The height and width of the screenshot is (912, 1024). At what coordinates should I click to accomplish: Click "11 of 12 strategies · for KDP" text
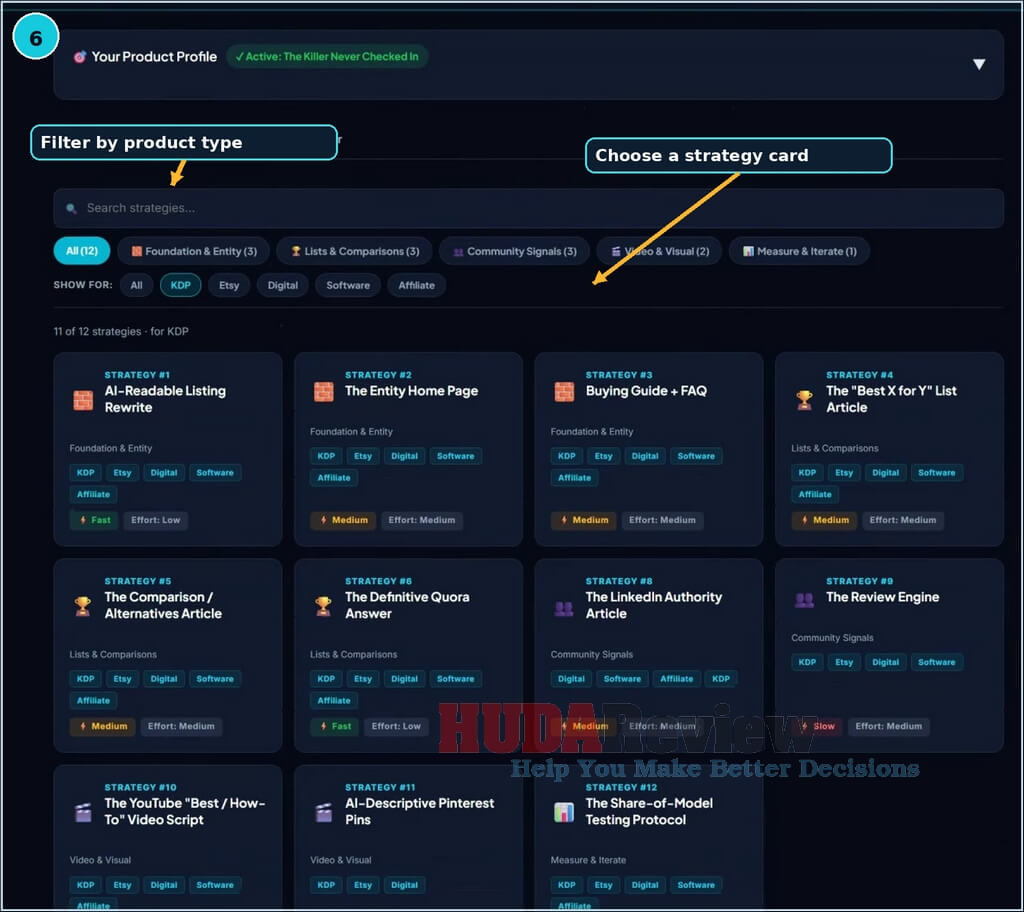point(121,331)
